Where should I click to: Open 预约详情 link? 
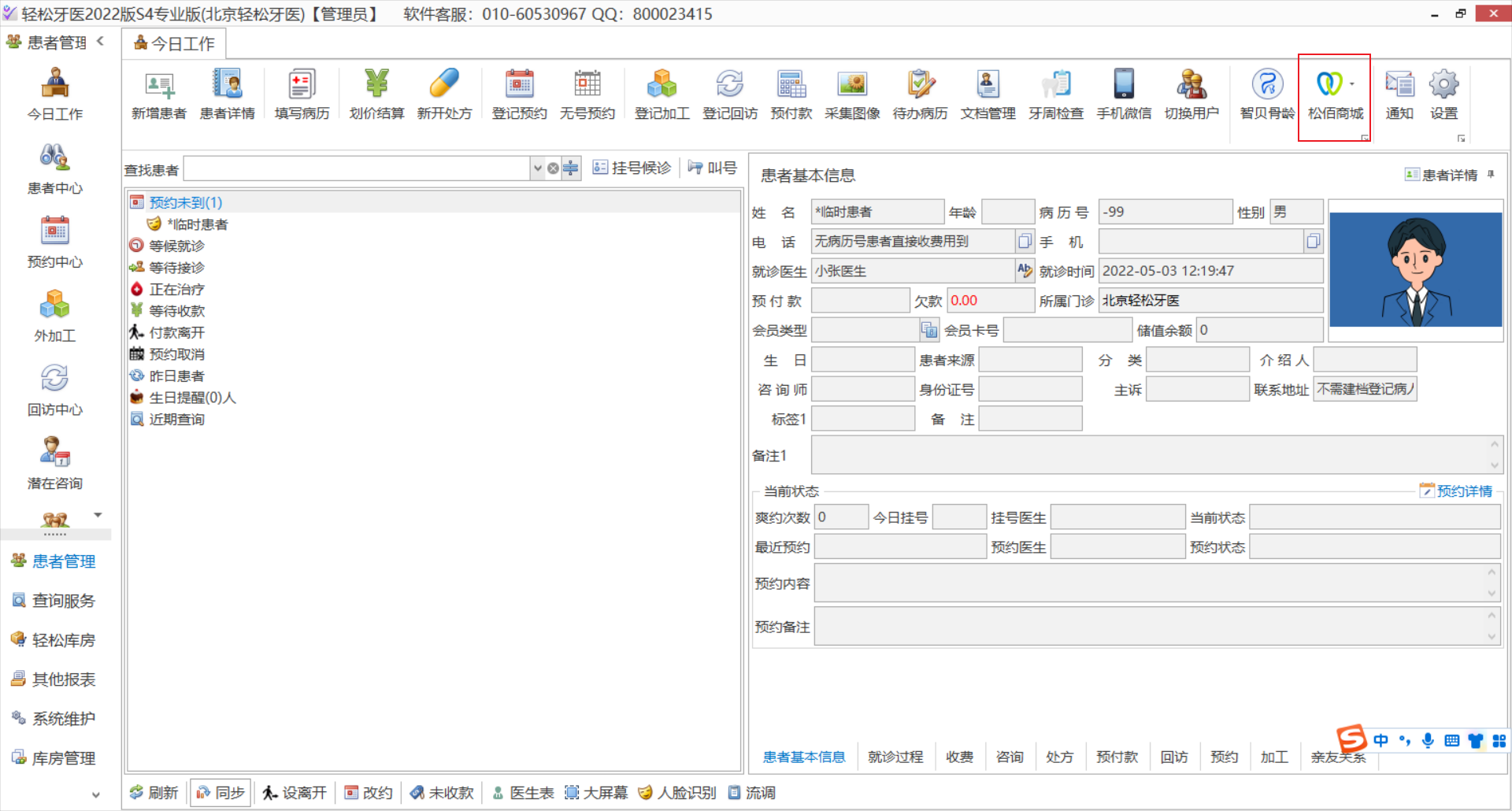pos(1456,491)
